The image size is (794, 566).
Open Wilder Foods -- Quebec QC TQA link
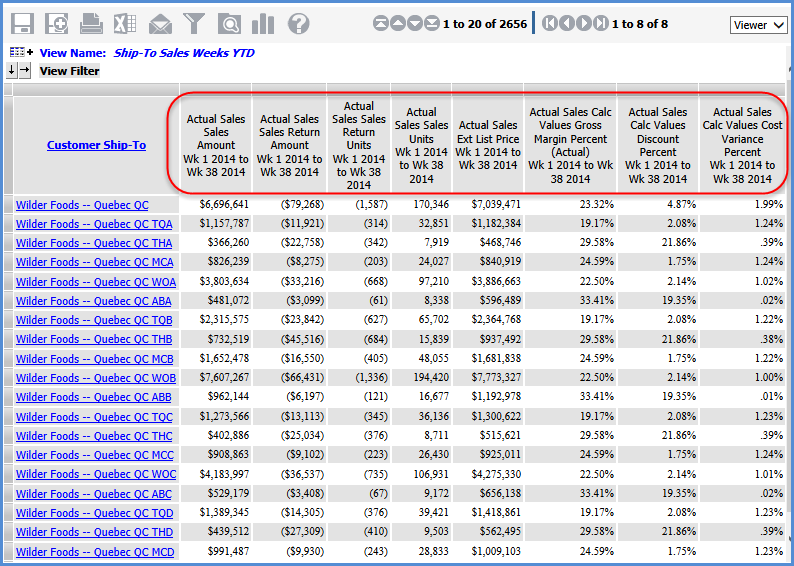(x=94, y=224)
